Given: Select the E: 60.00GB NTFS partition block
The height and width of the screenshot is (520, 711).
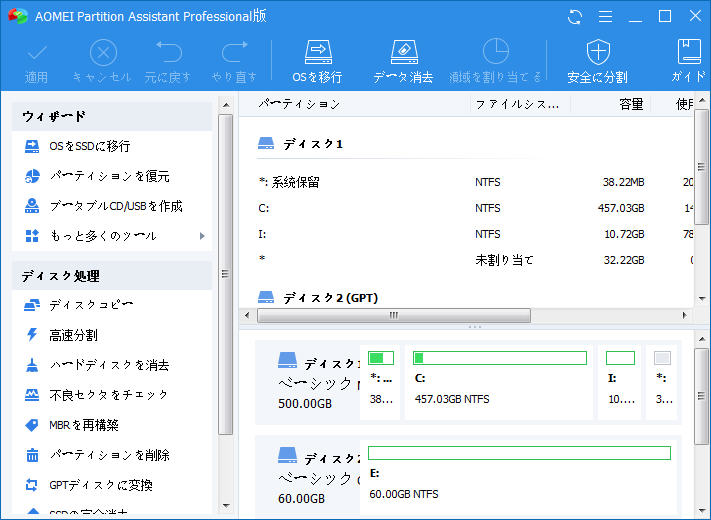Looking at the screenshot, I should pos(520,477).
